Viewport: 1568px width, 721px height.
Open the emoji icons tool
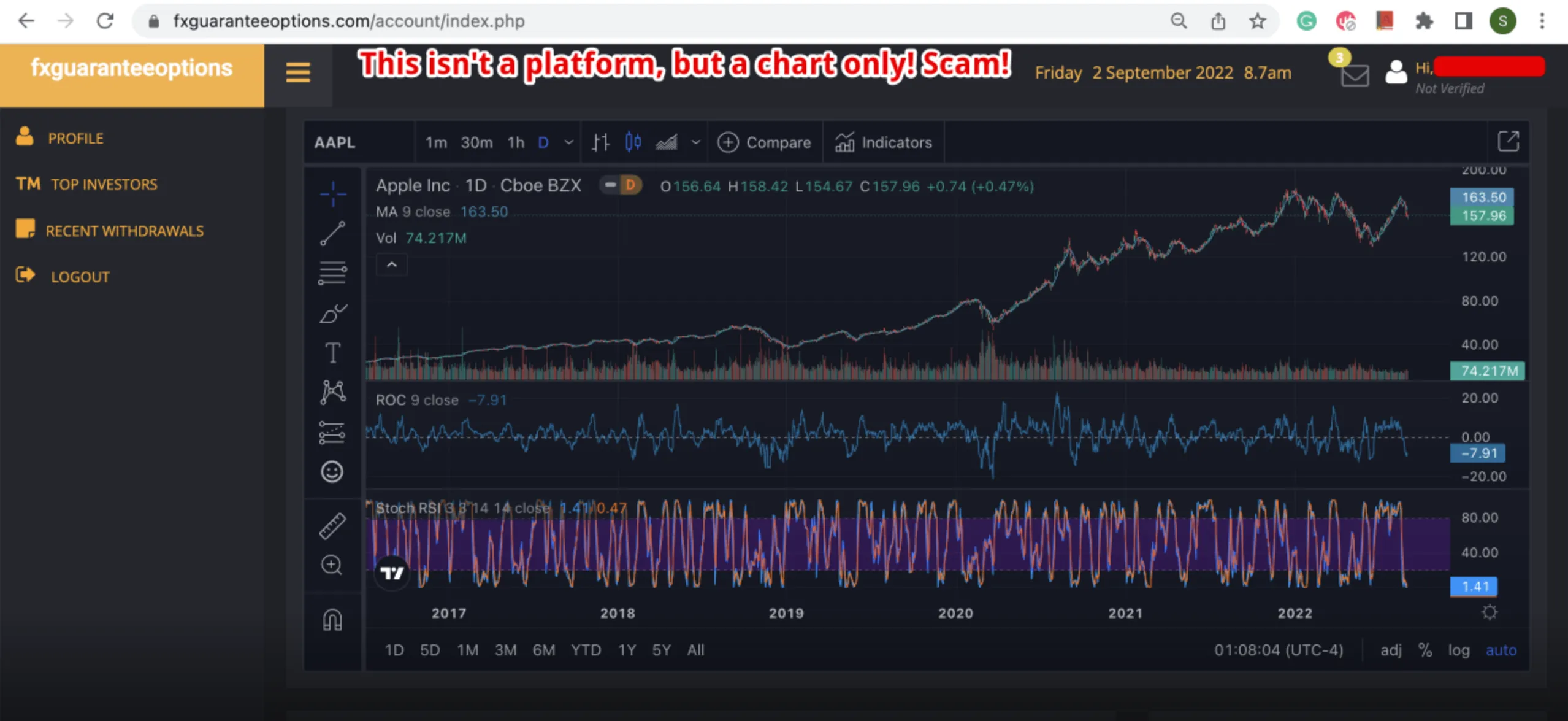coord(332,472)
